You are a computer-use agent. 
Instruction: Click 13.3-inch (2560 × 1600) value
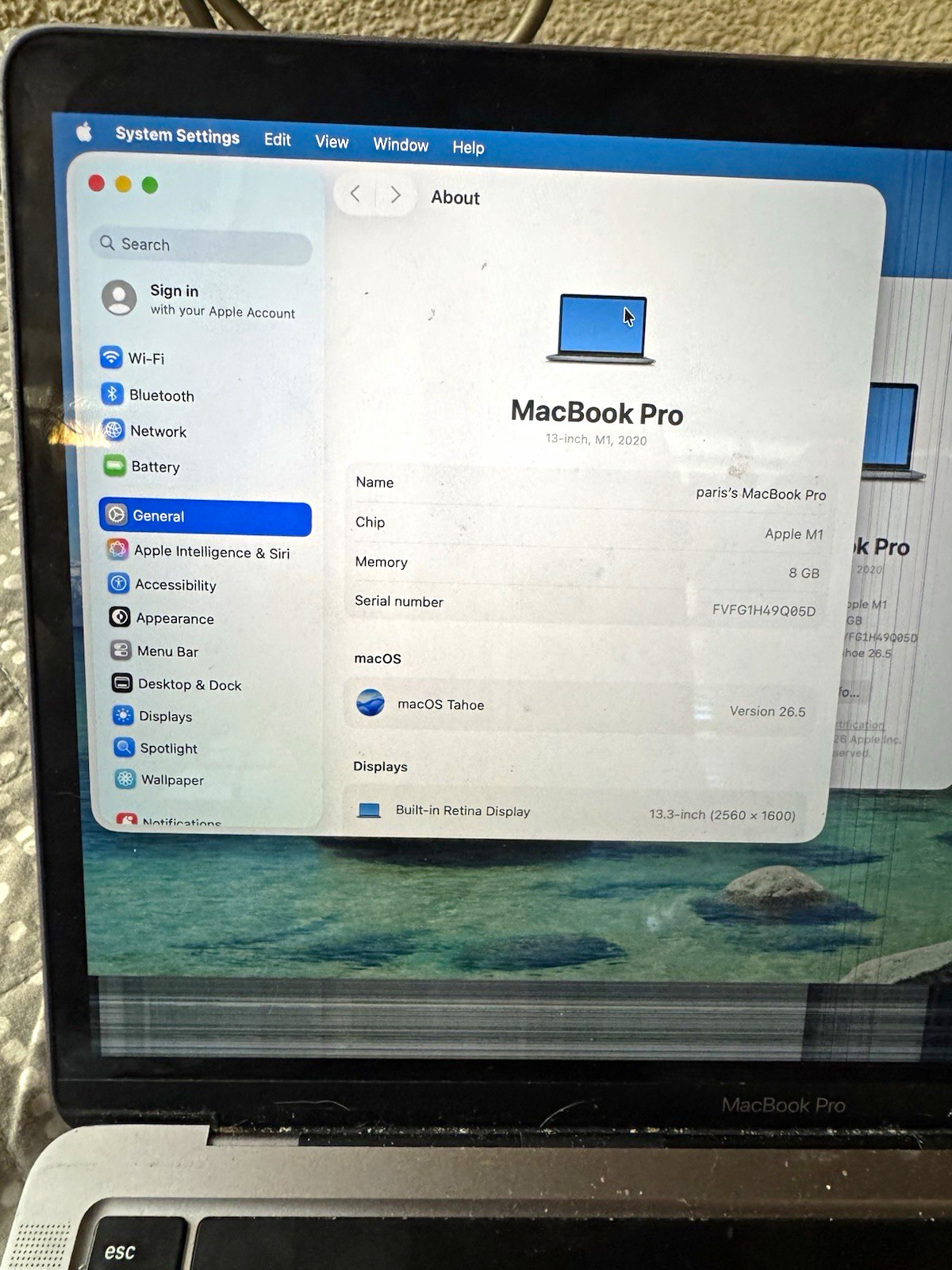(x=722, y=814)
